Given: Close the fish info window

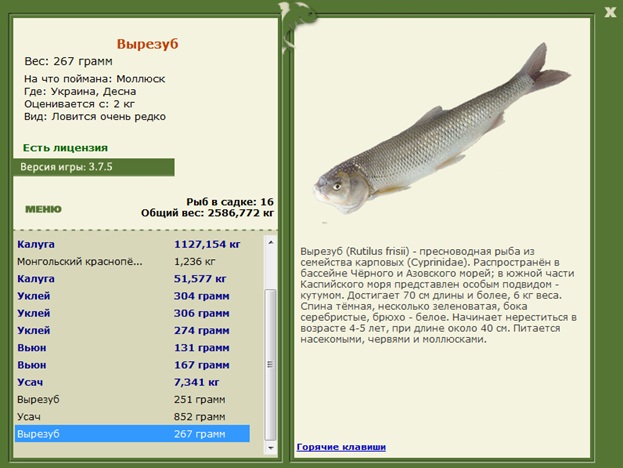Looking at the screenshot, I should coord(610,12).
